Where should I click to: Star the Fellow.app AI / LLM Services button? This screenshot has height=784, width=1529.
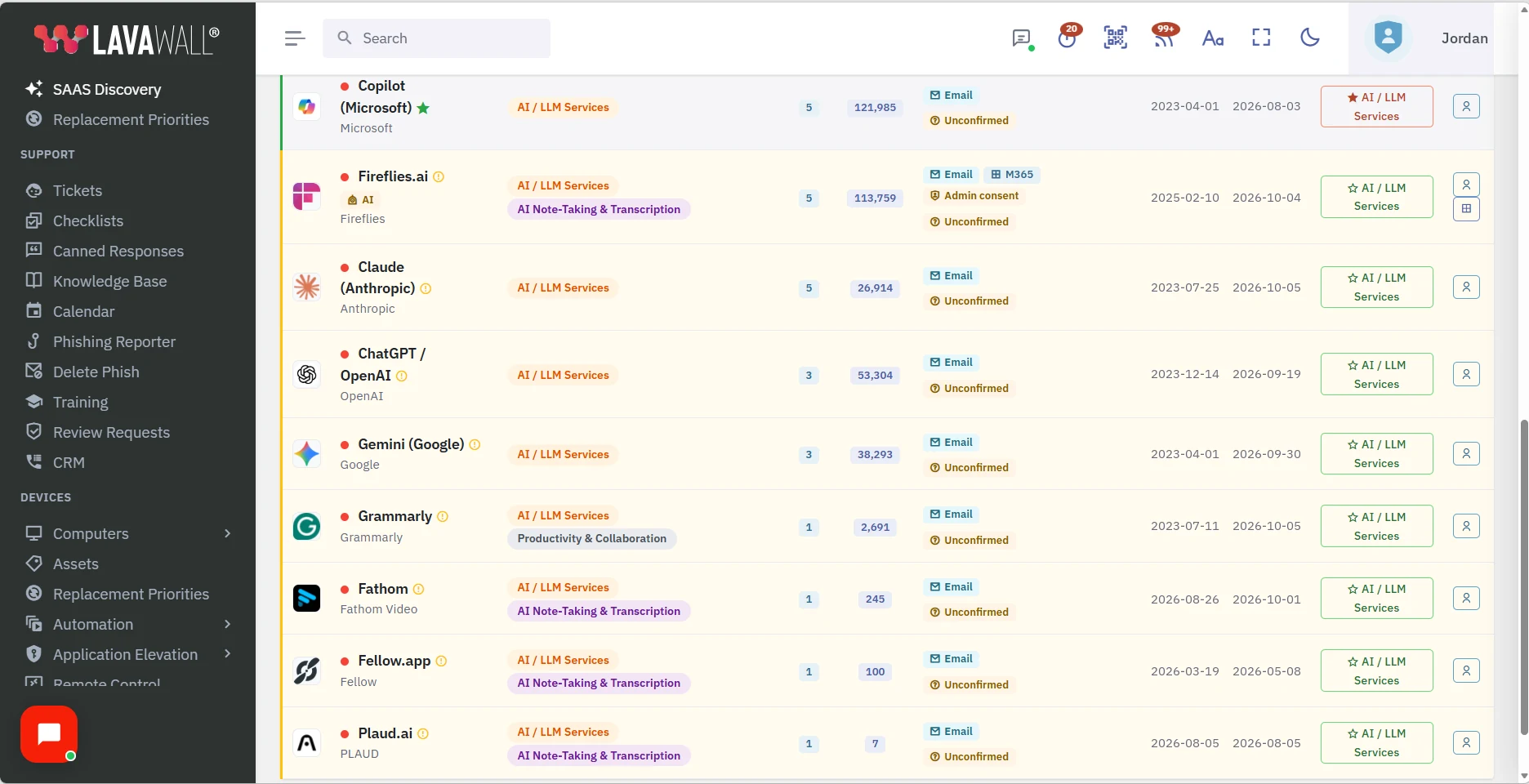click(1376, 670)
